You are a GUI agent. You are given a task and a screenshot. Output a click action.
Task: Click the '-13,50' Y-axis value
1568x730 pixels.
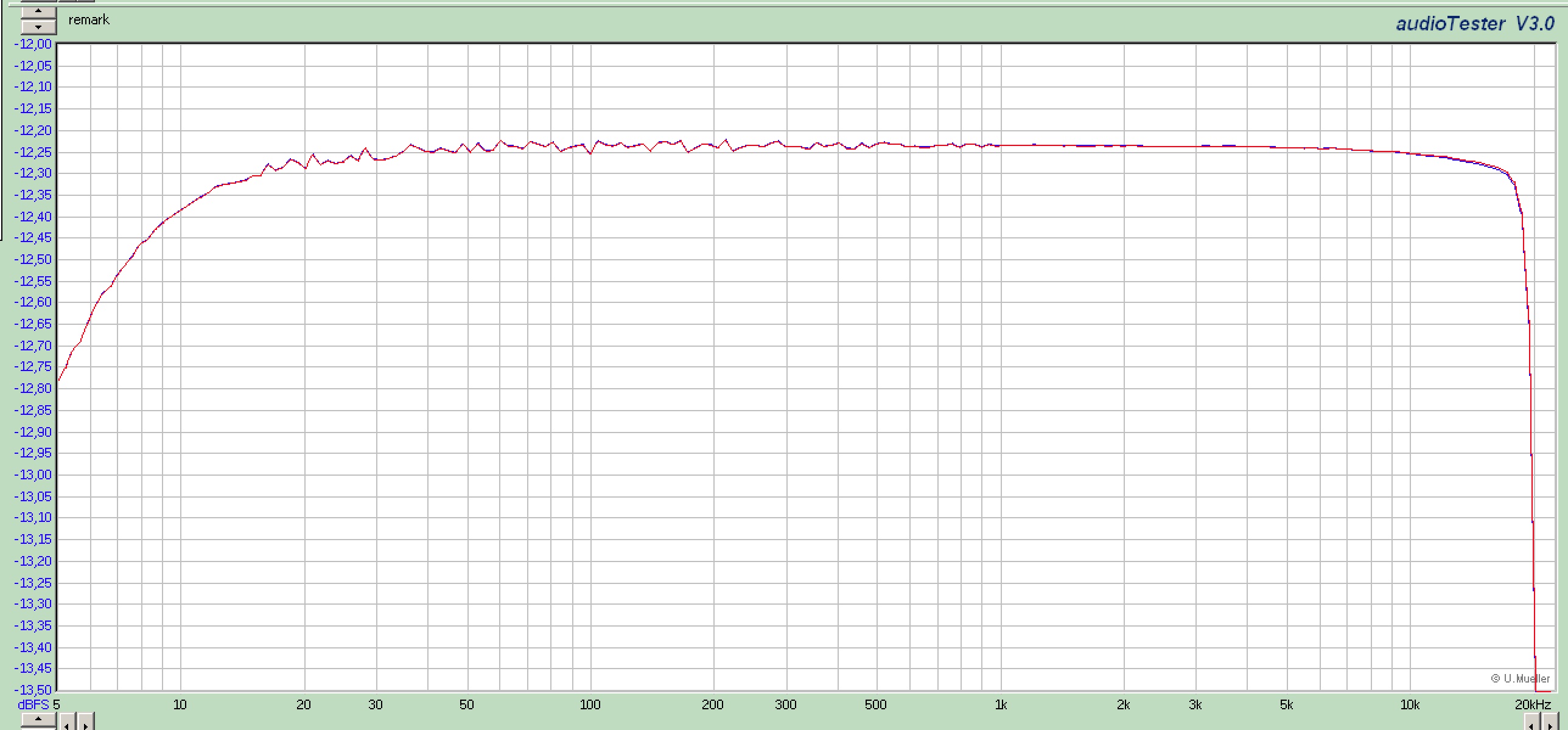(x=33, y=690)
